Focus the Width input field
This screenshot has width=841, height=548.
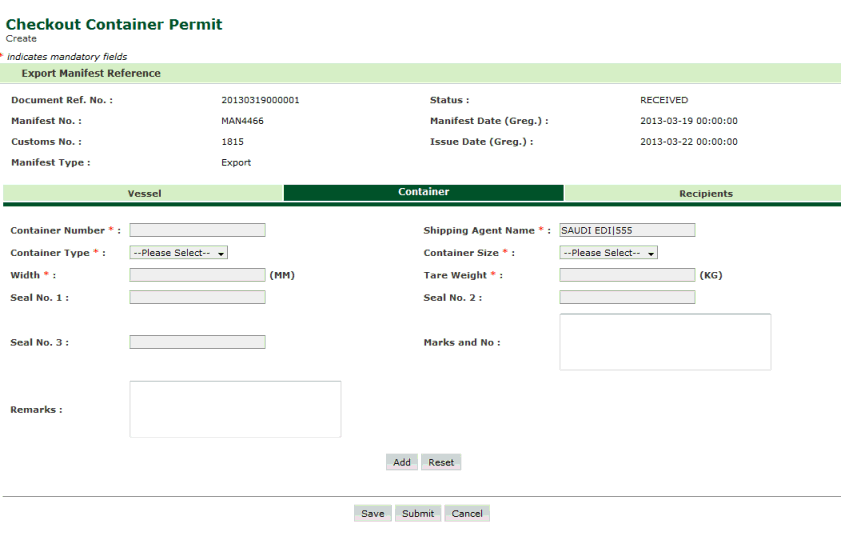click(197, 275)
